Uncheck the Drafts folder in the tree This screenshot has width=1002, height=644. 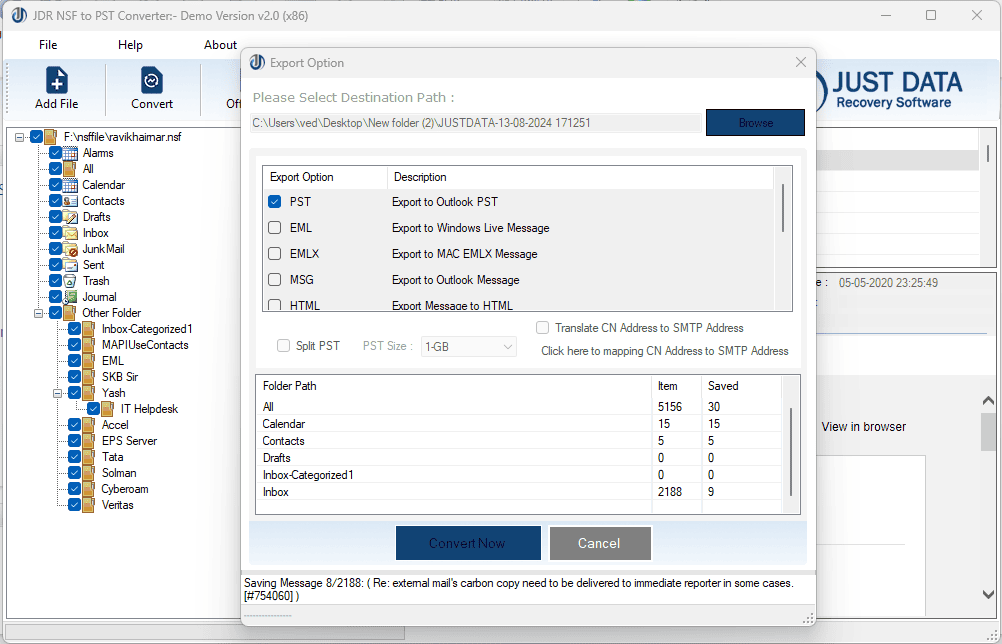[54, 216]
